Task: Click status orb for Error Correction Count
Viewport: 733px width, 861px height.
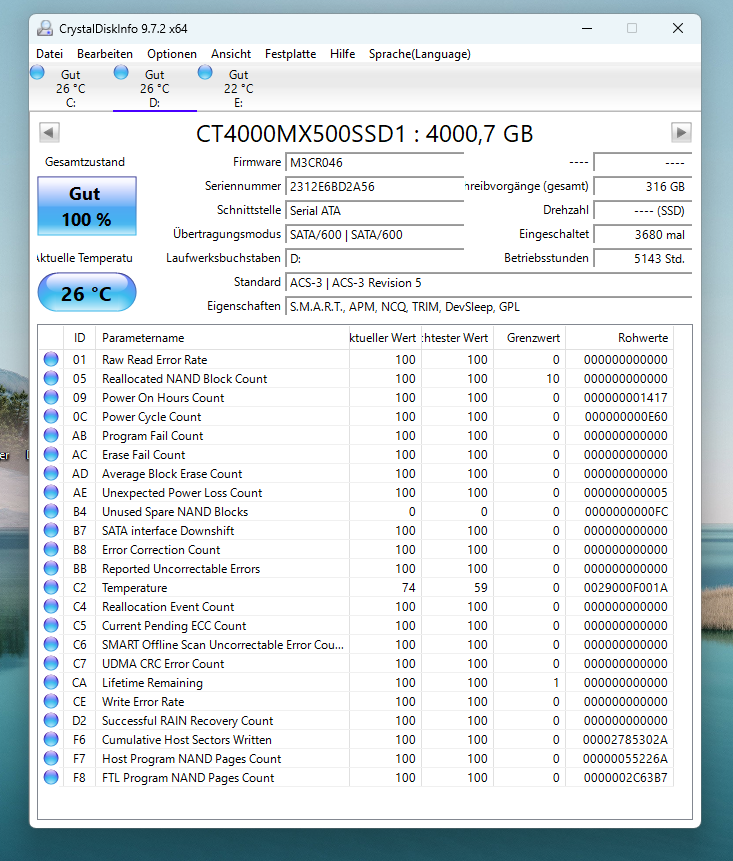Action: pyautogui.click(x=51, y=549)
